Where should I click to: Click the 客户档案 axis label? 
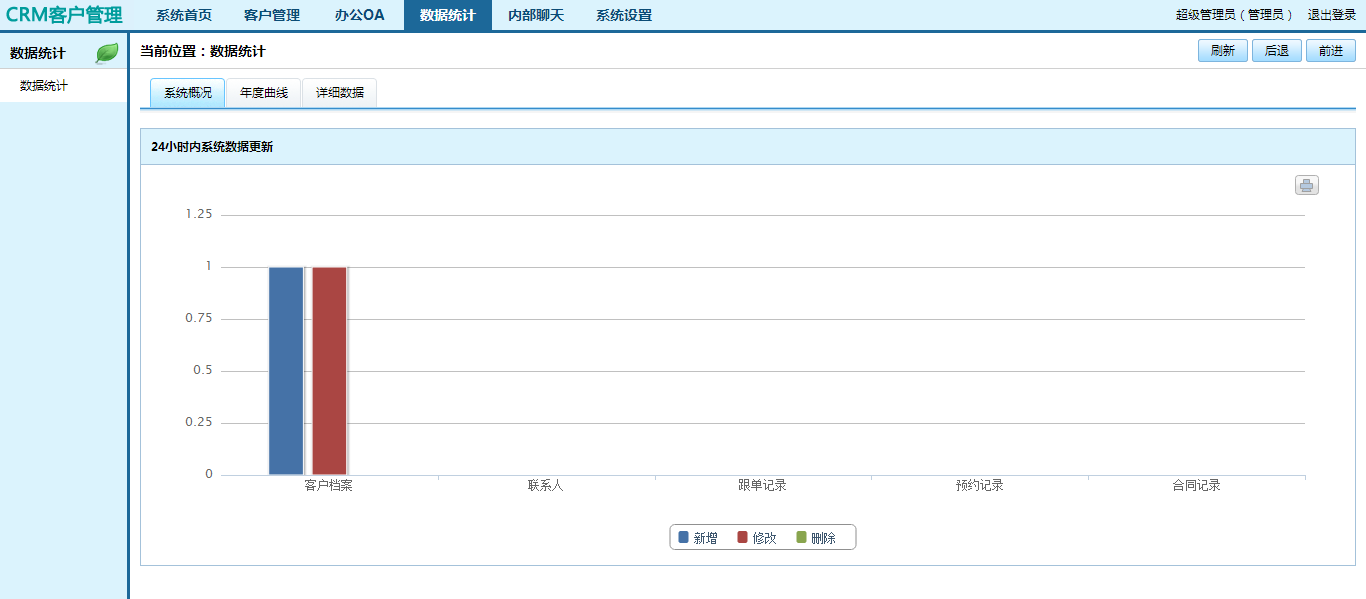point(329,486)
